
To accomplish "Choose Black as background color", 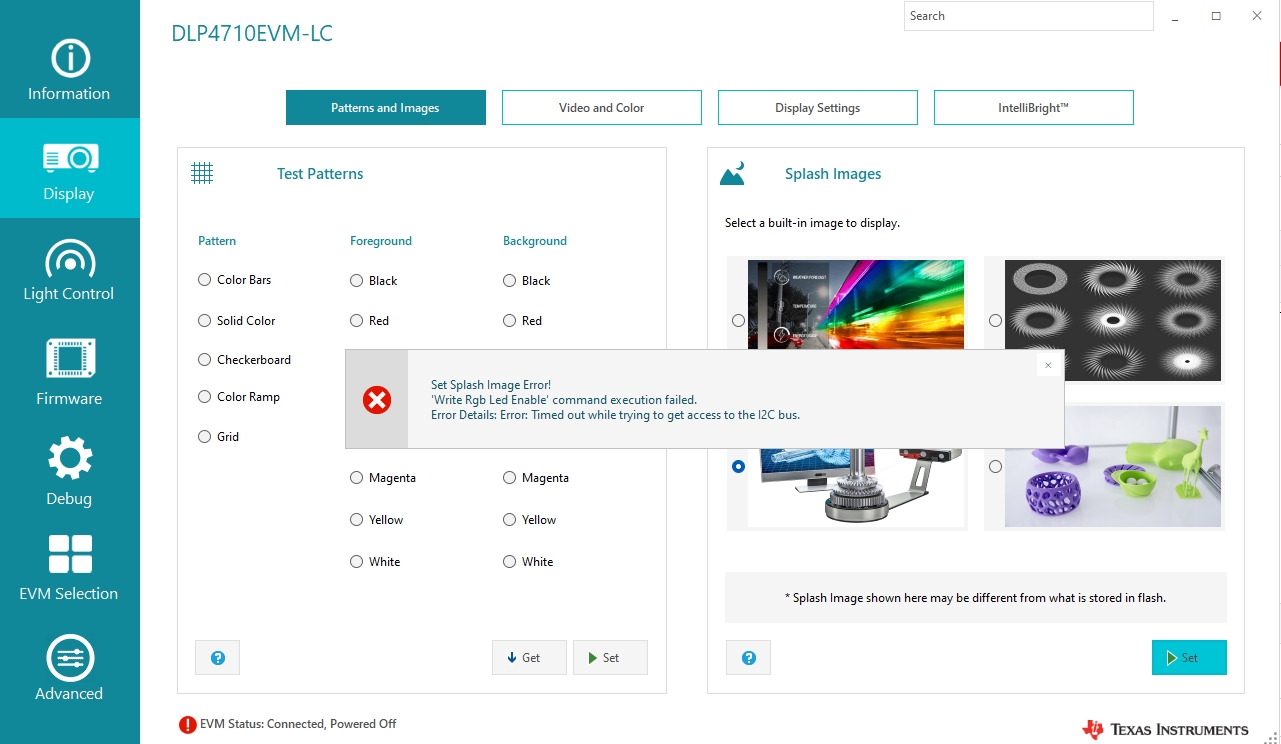I will (510, 281).
